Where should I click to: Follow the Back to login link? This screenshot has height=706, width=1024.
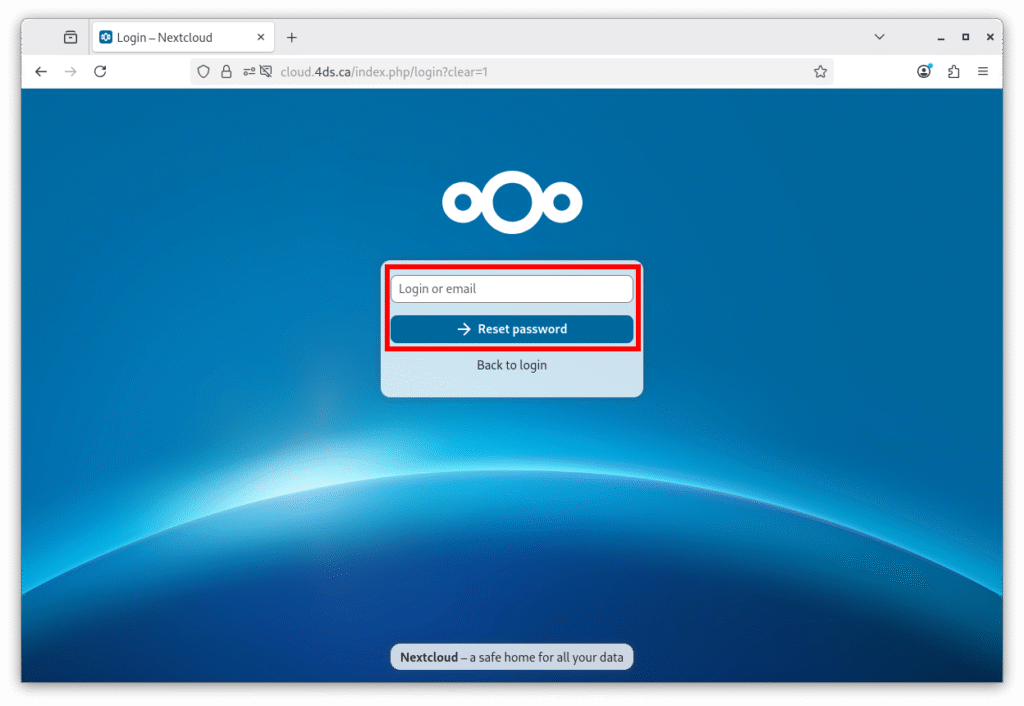[511, 365]
